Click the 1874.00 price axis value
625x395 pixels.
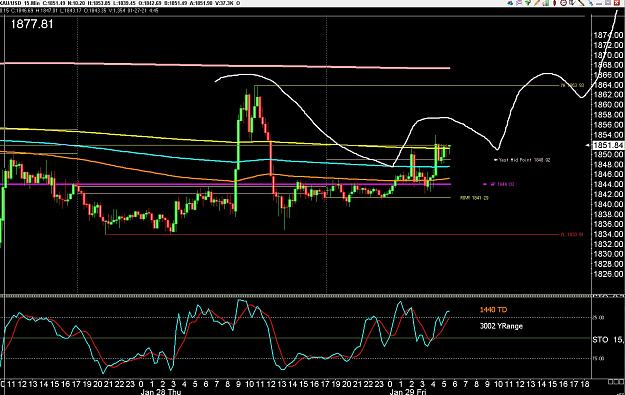(608, 35)
